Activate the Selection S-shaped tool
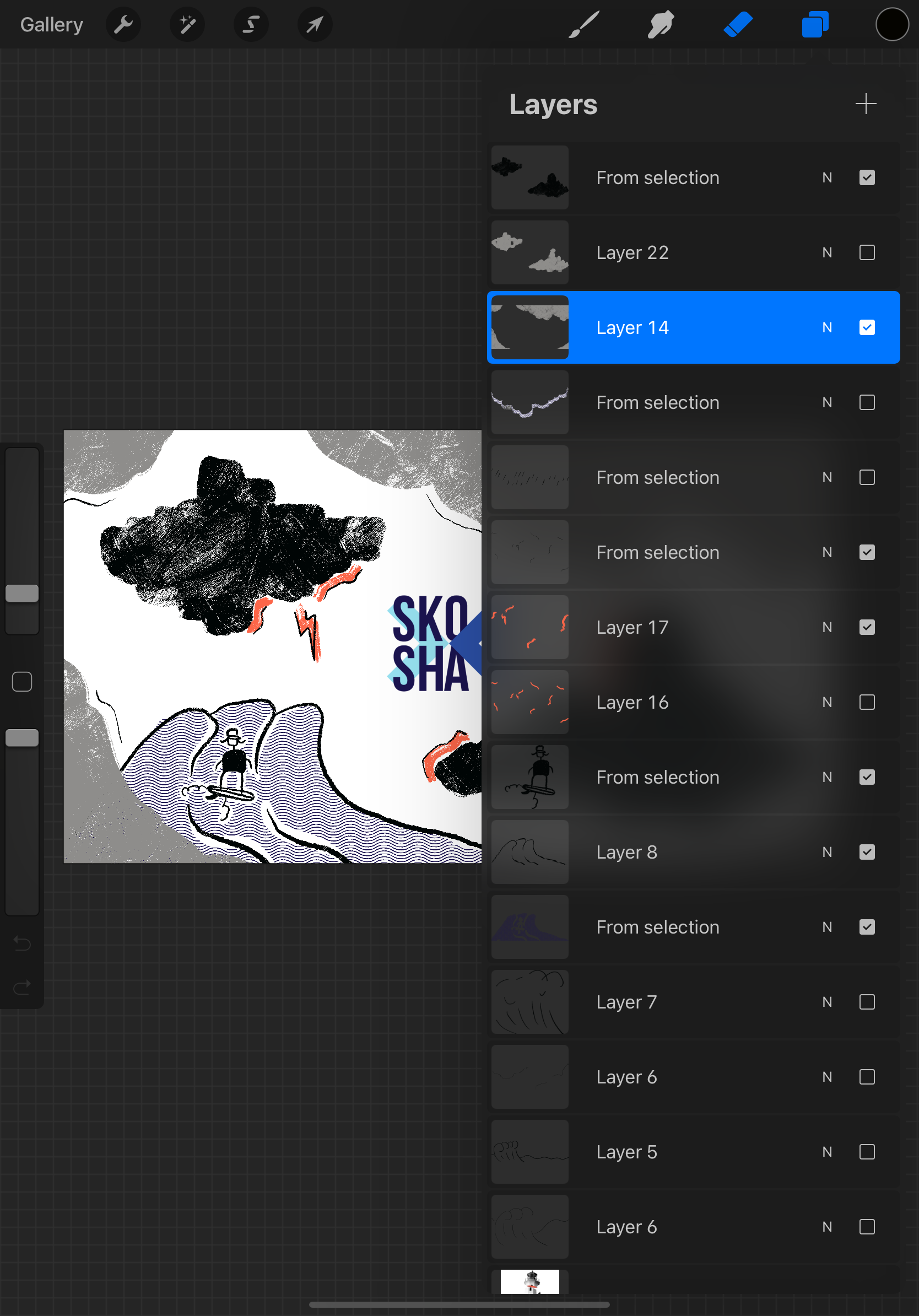Viewport: 919px width, 1316px height. click(x=251, y=25)
